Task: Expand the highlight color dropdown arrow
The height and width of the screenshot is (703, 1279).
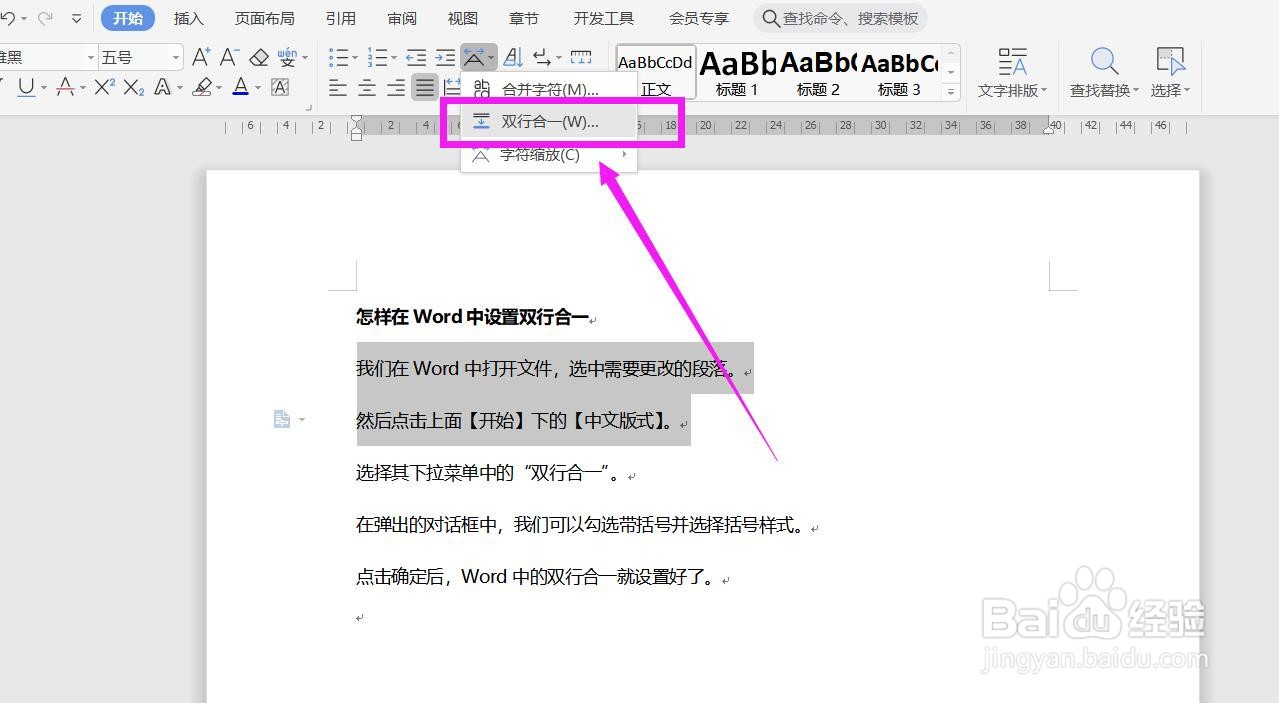Action: pos(219,88)
